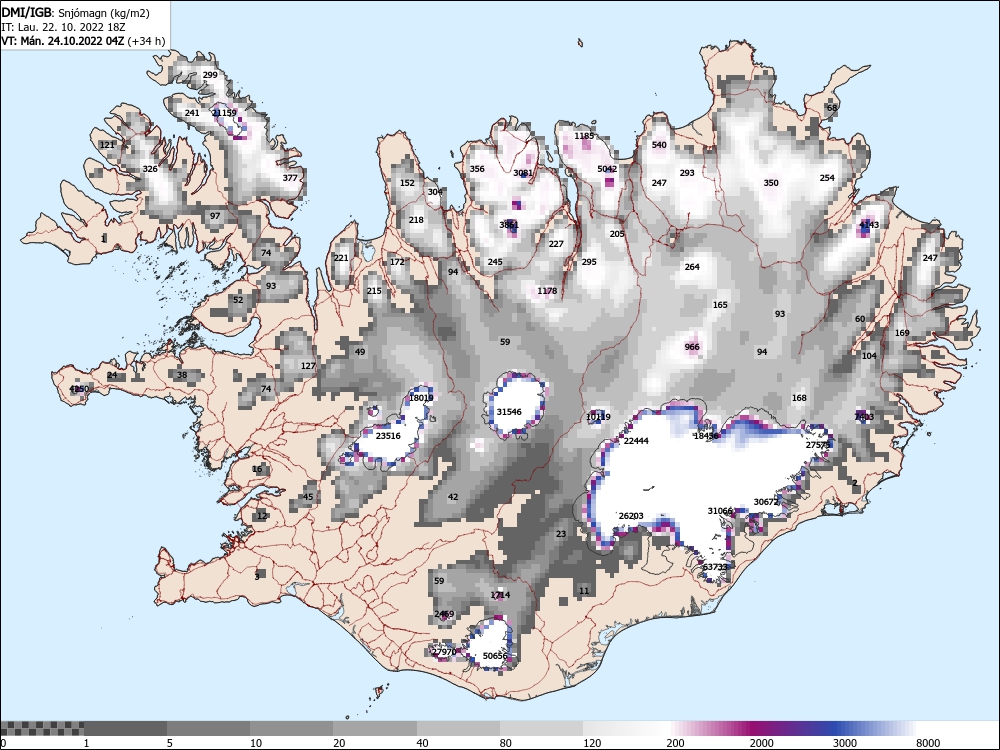Viewport: 1000px width, 750px height.
Task: Click snow value '63733'
Action: pyautogui.click(x=715, y=567)
